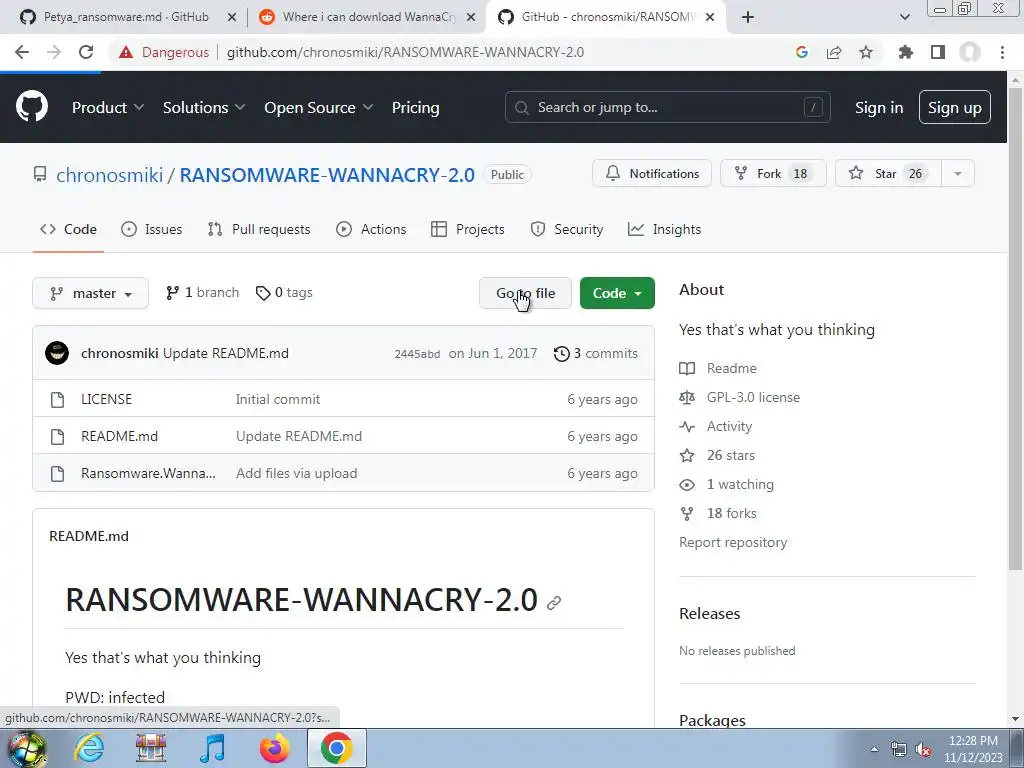
Task: Open the chronosmiki owner link
Action: pos(110,175)
